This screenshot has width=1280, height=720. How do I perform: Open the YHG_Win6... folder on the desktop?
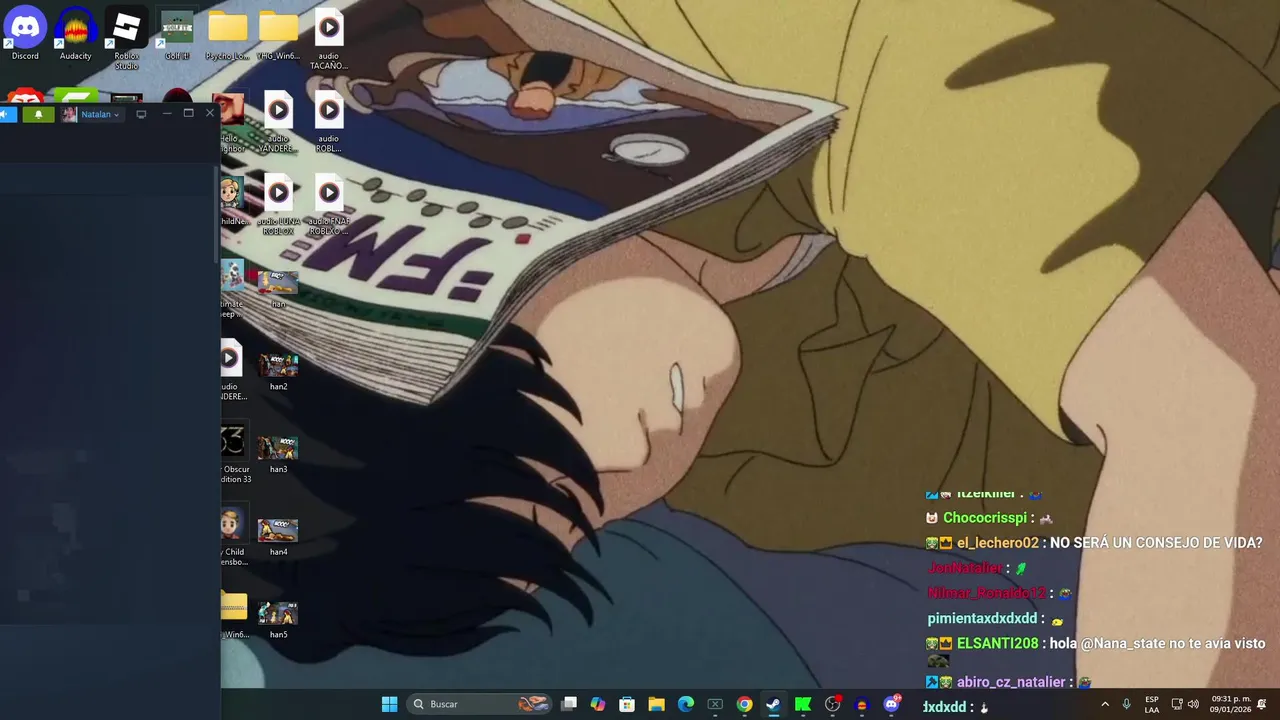(x=278, y=35)
